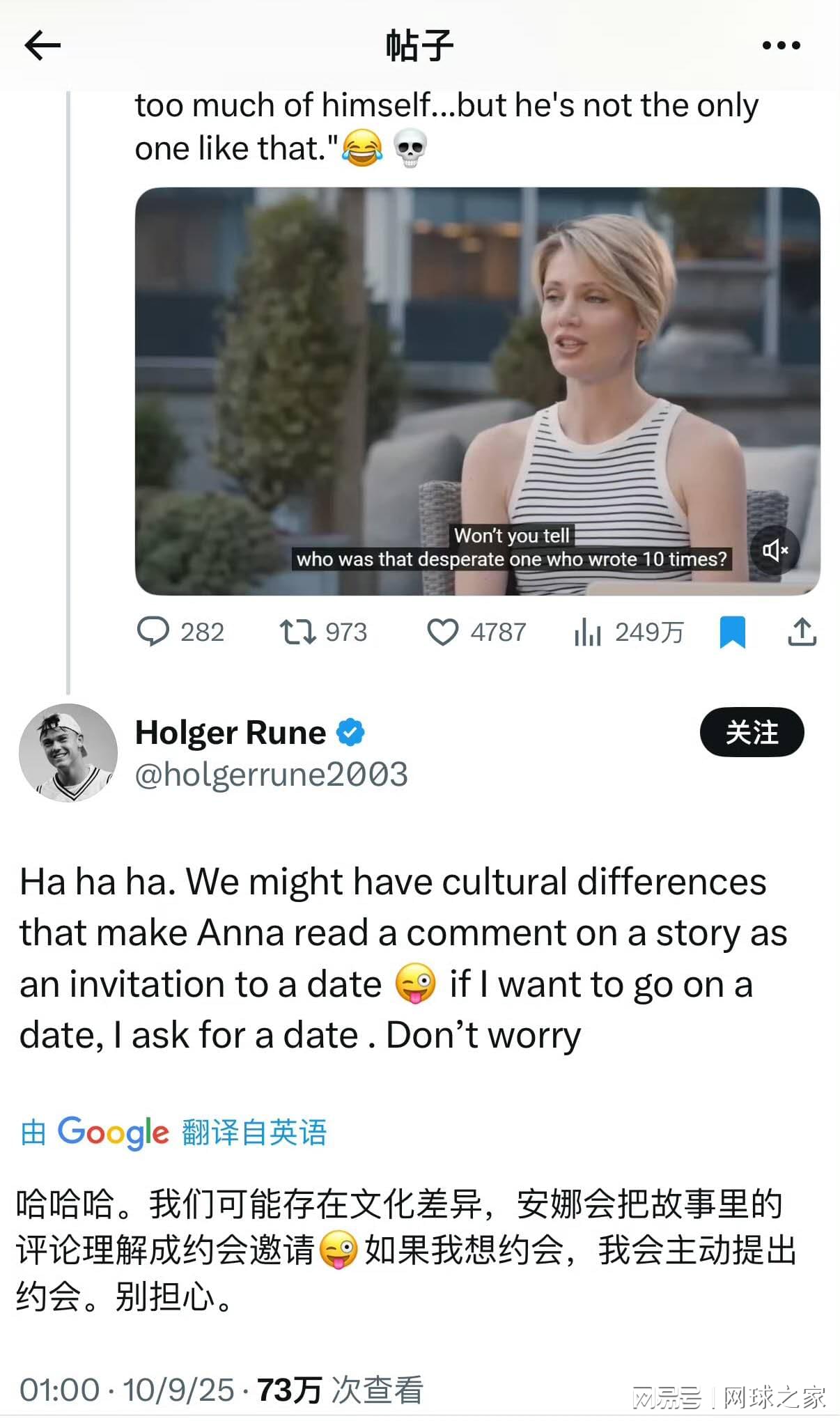Tap the 帖子 page title

tap(419, 46)
